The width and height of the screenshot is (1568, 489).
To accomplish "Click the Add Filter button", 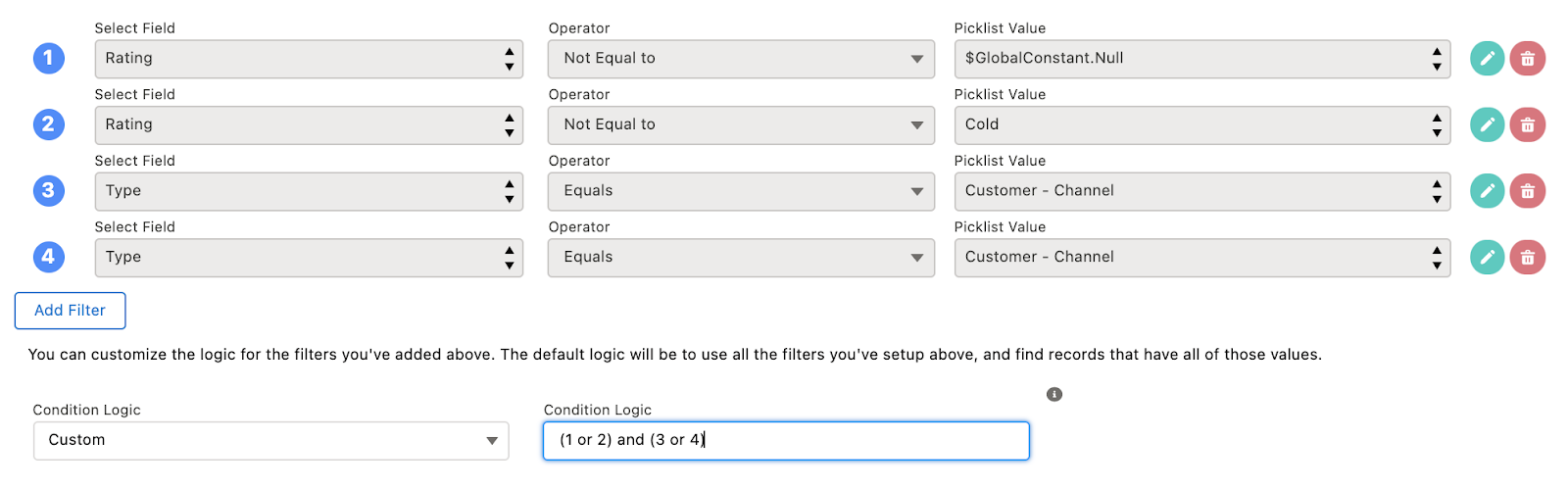I will click(x=70, y=311).
